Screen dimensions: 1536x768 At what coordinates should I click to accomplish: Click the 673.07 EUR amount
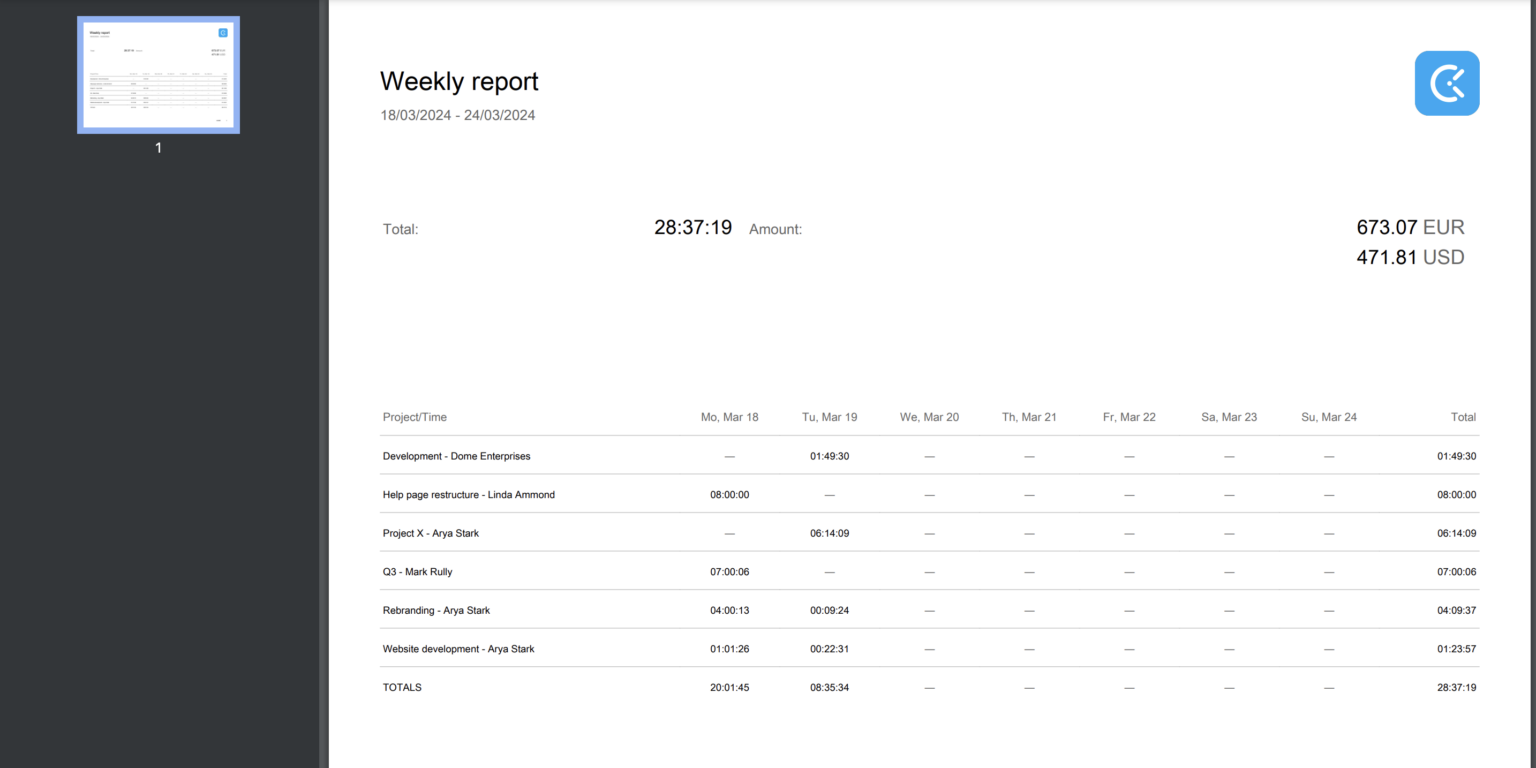(x=1409, y=227)
